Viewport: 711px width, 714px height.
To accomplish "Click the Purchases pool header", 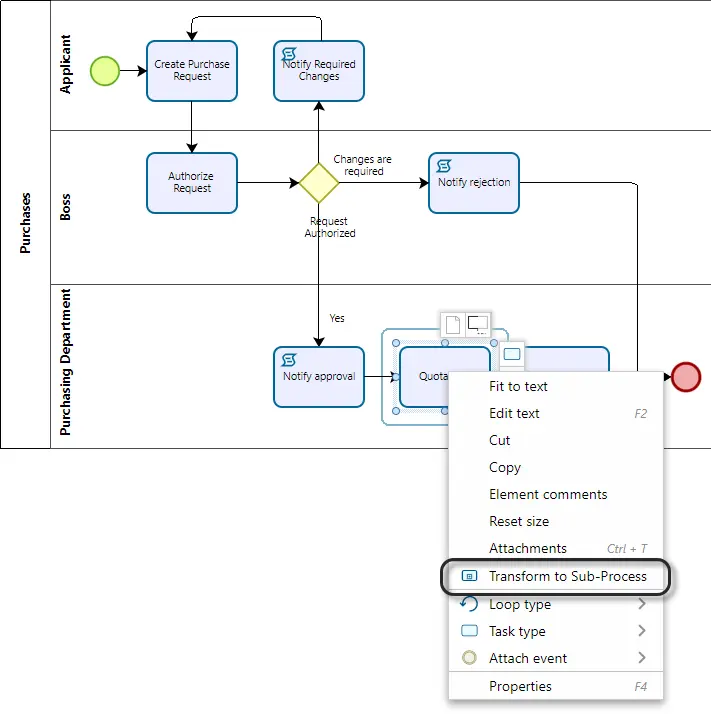I will click(25, 224).
